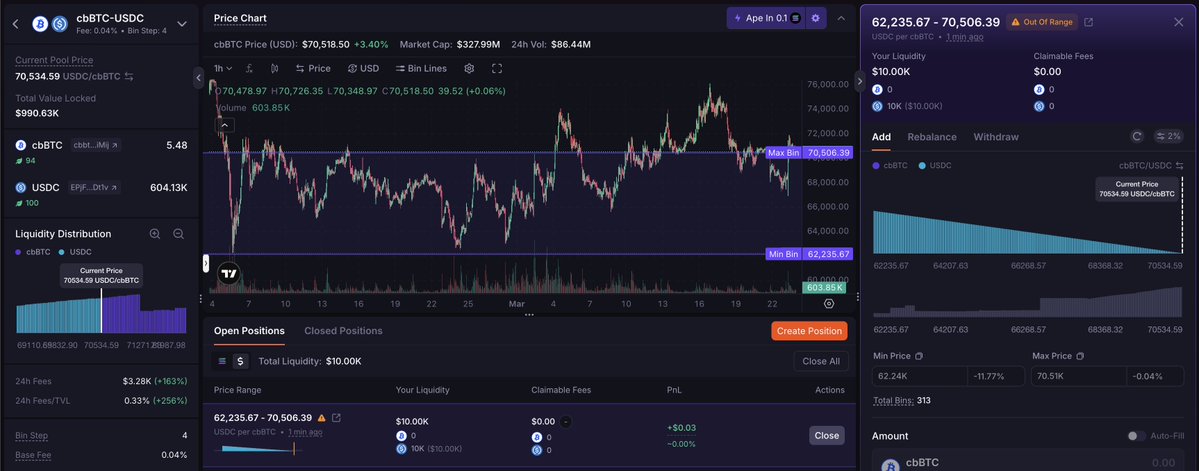Enter fullscreen chart mode

tap(497, 69)
